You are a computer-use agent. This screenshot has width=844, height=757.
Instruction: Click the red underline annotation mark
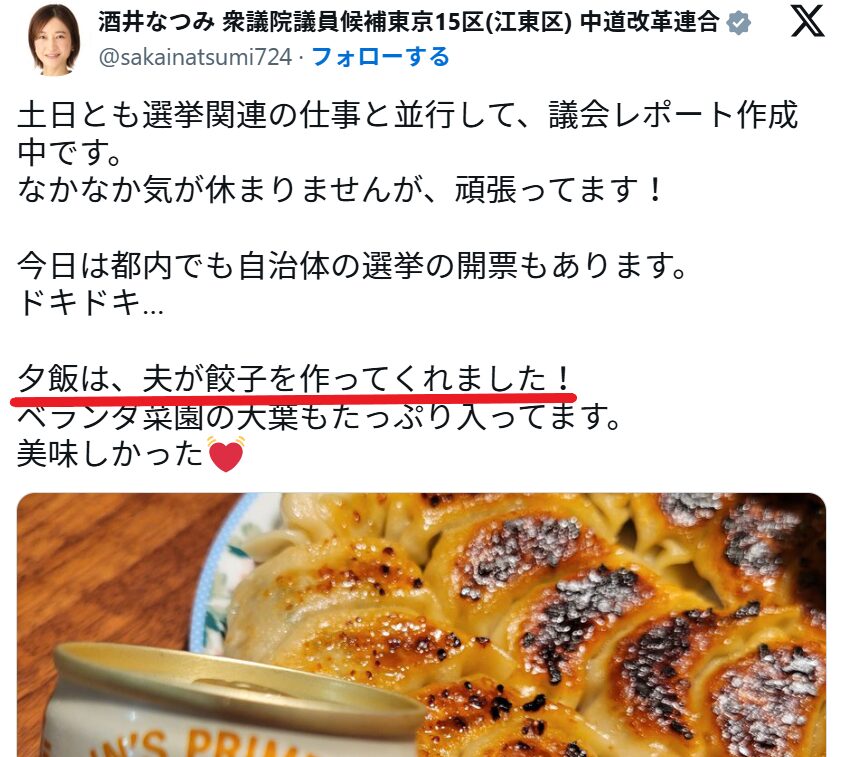click(294, 399)
